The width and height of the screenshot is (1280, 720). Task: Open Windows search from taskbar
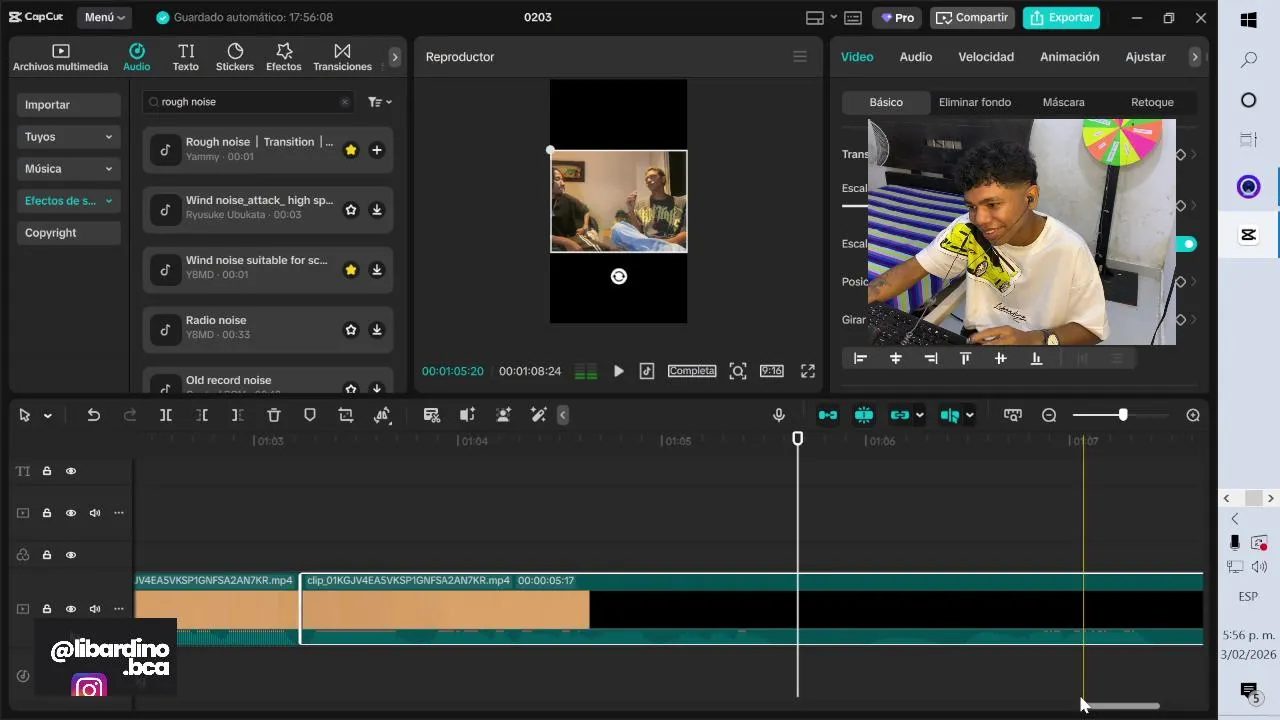[1249, 60]
